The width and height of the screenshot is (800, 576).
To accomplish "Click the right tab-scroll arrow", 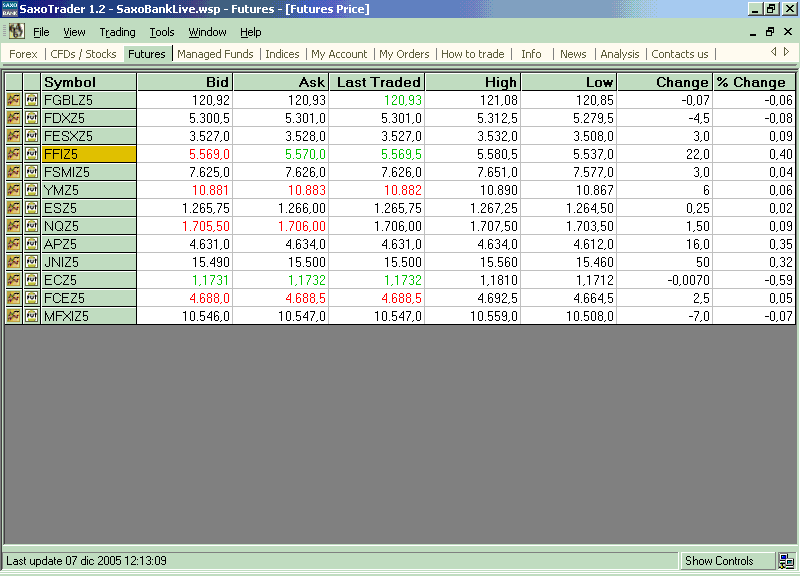I will [x=787, y=52].
